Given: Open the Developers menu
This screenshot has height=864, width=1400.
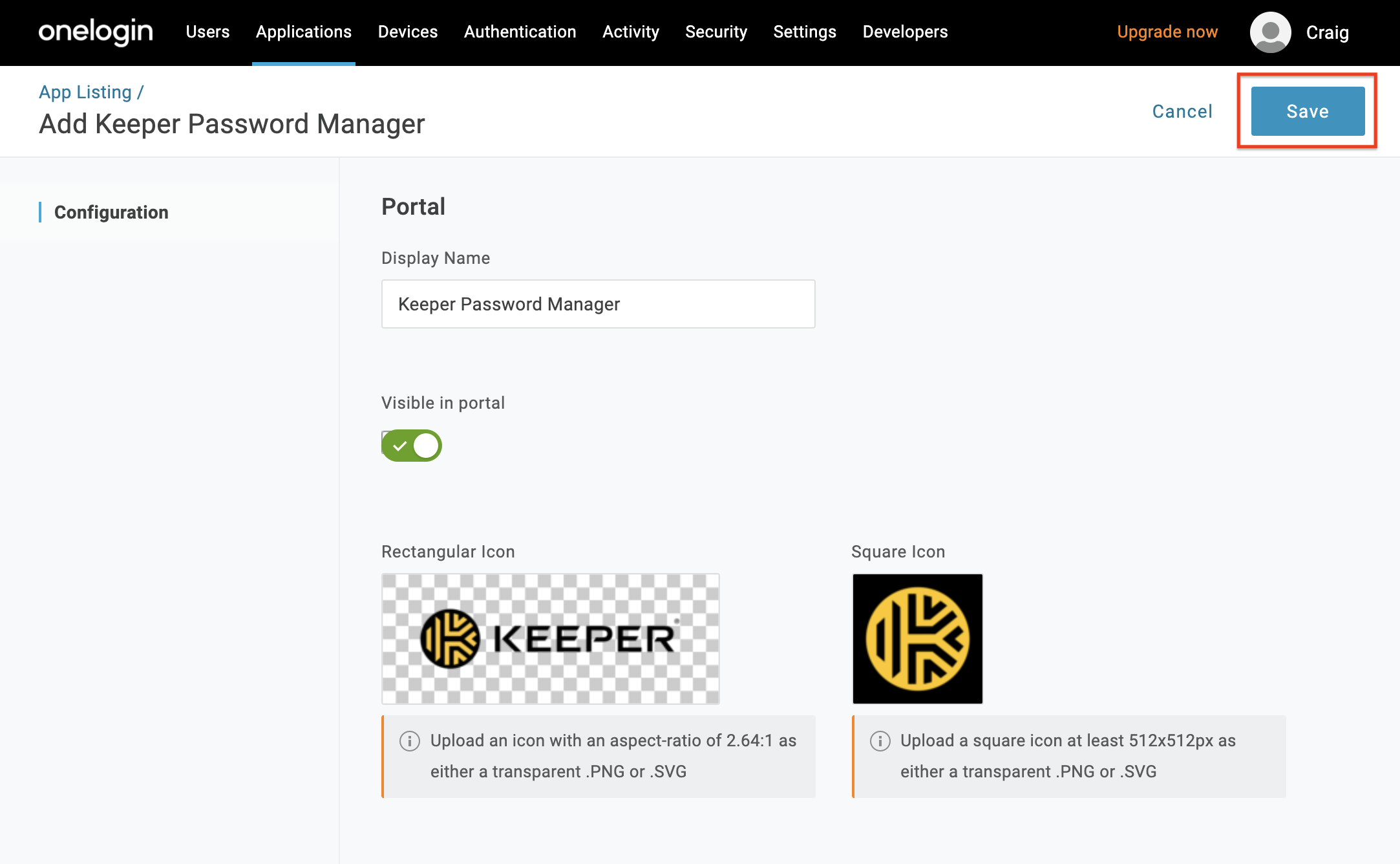Looking at the screenshot, I should click(x=905, y=32).
